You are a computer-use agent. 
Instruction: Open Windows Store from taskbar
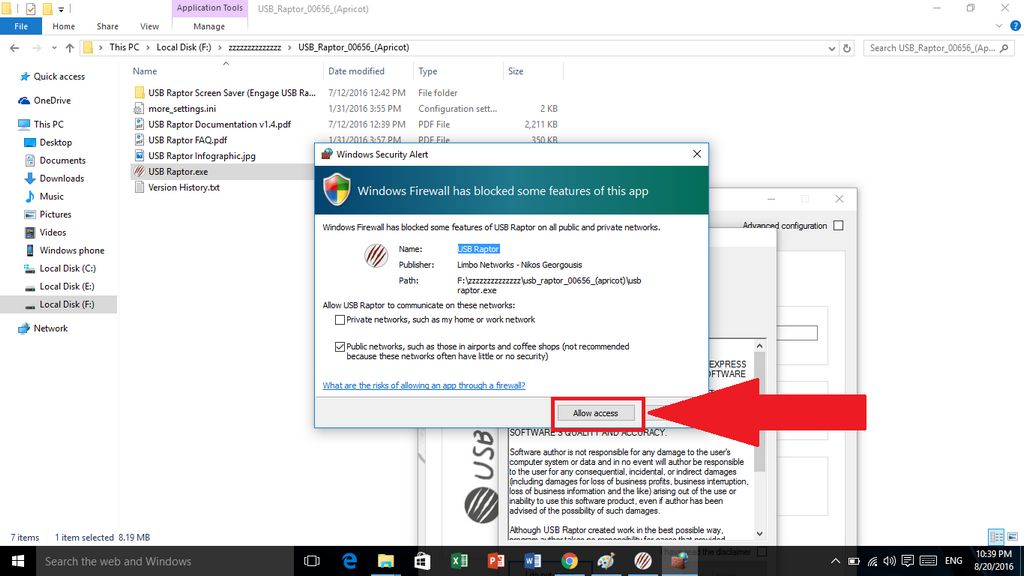point(423,561)
